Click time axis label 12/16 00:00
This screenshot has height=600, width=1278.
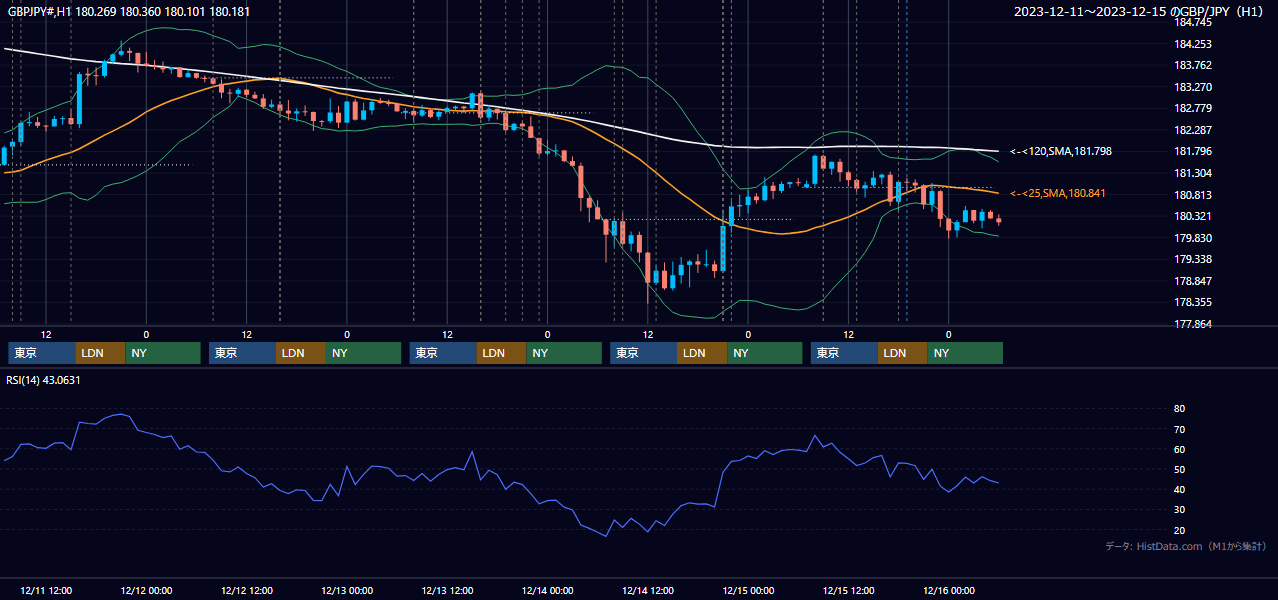point(948,590)
